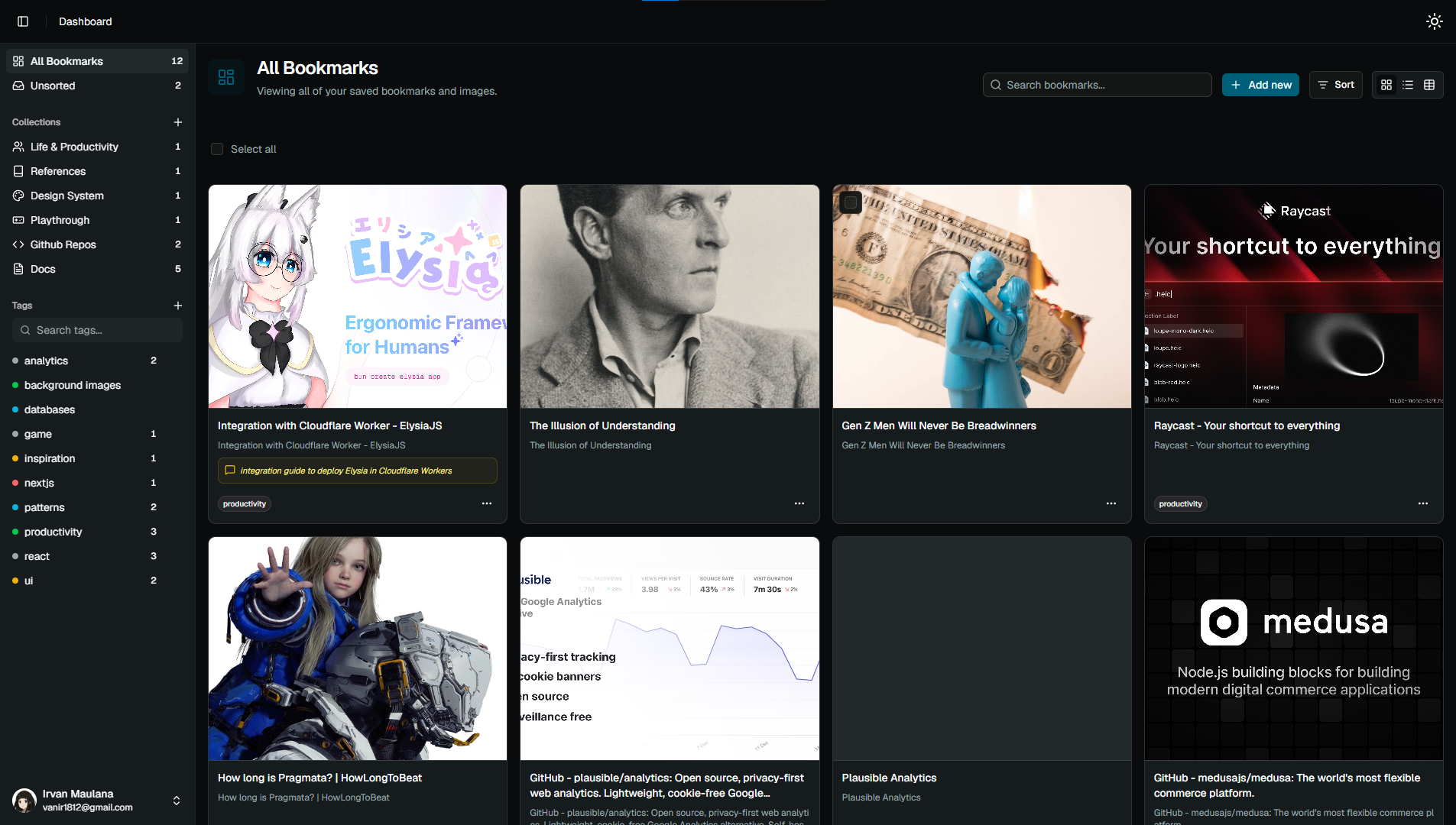Click the ElysiaJS integration guide note
The width and height of the screenshot is (1456, 825).
pyautogui.click(x=358, y=471)
